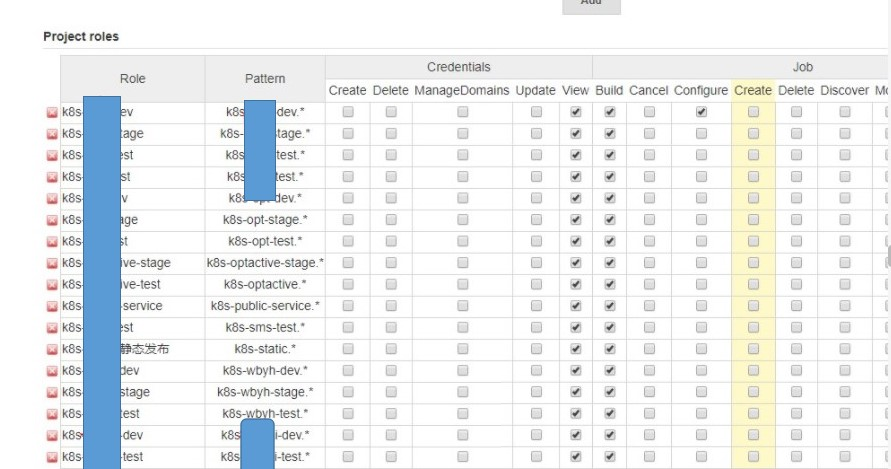The width and height of the screenshot is (891, 469).
Task: Delete the role with pattern k8s-wbyh-dev.*
Action: pos(52,371)
